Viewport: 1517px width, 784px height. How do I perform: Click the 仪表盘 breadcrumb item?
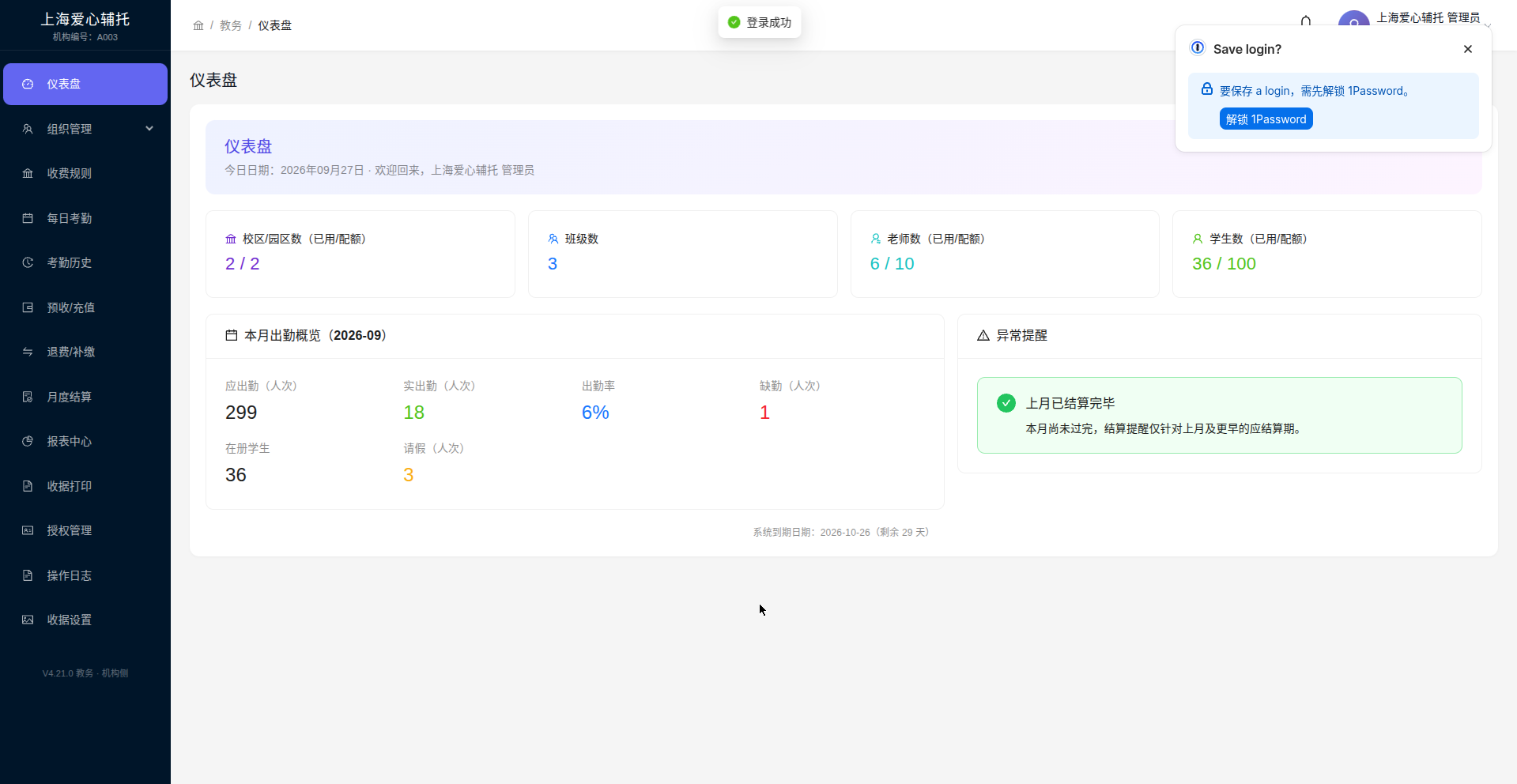[x=274, y=25]
